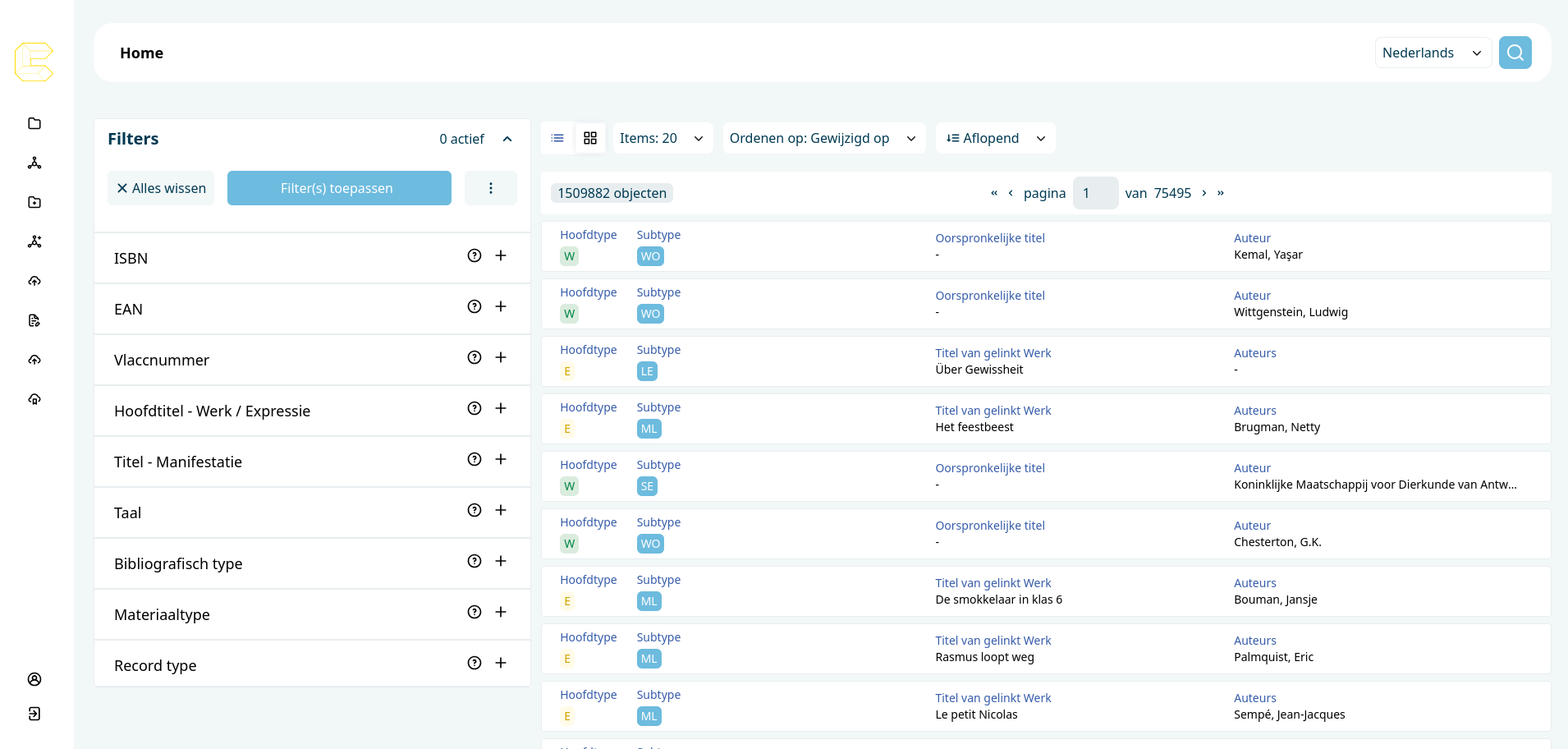Open the document edit icon in sidebar

pyautogui.click(x=34, y=320)
